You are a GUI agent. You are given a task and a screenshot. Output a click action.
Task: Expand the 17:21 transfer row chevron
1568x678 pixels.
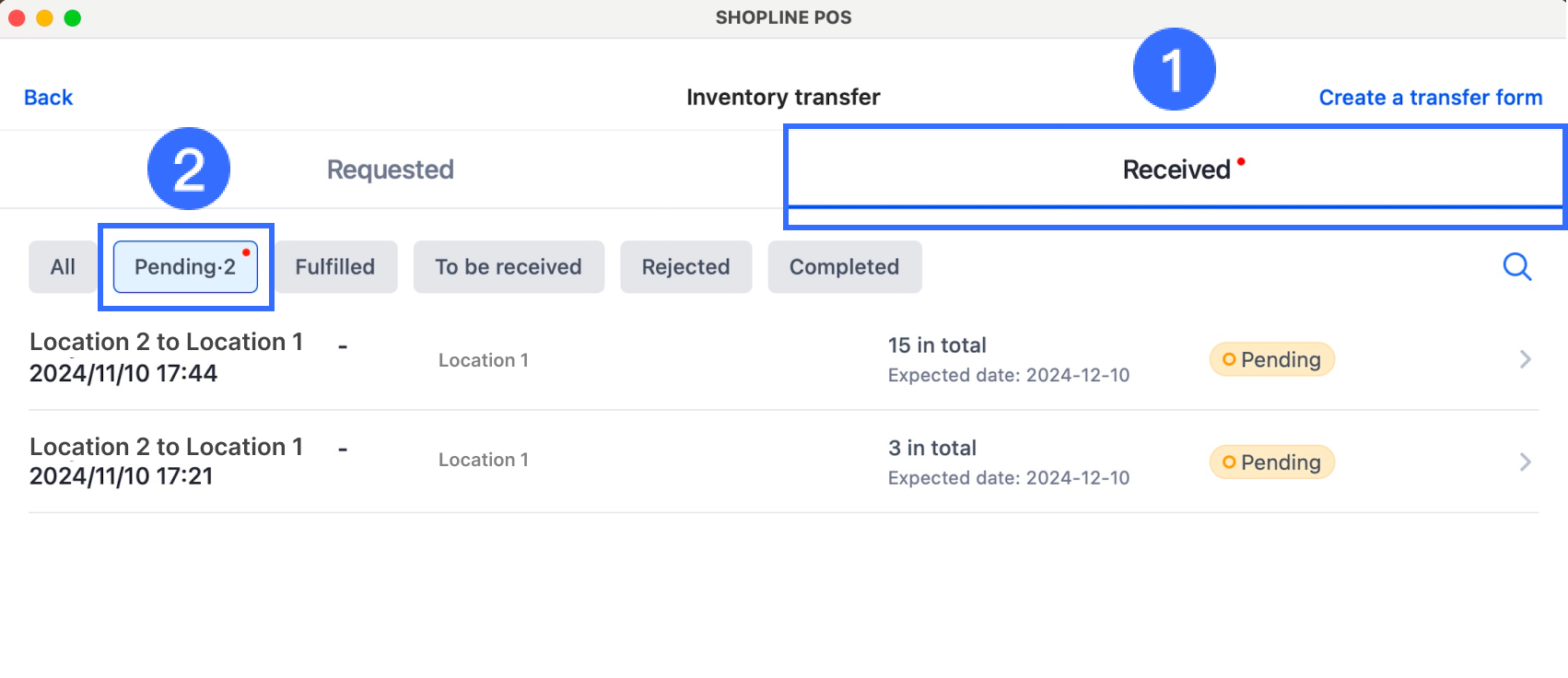(x=1525, y=462)
